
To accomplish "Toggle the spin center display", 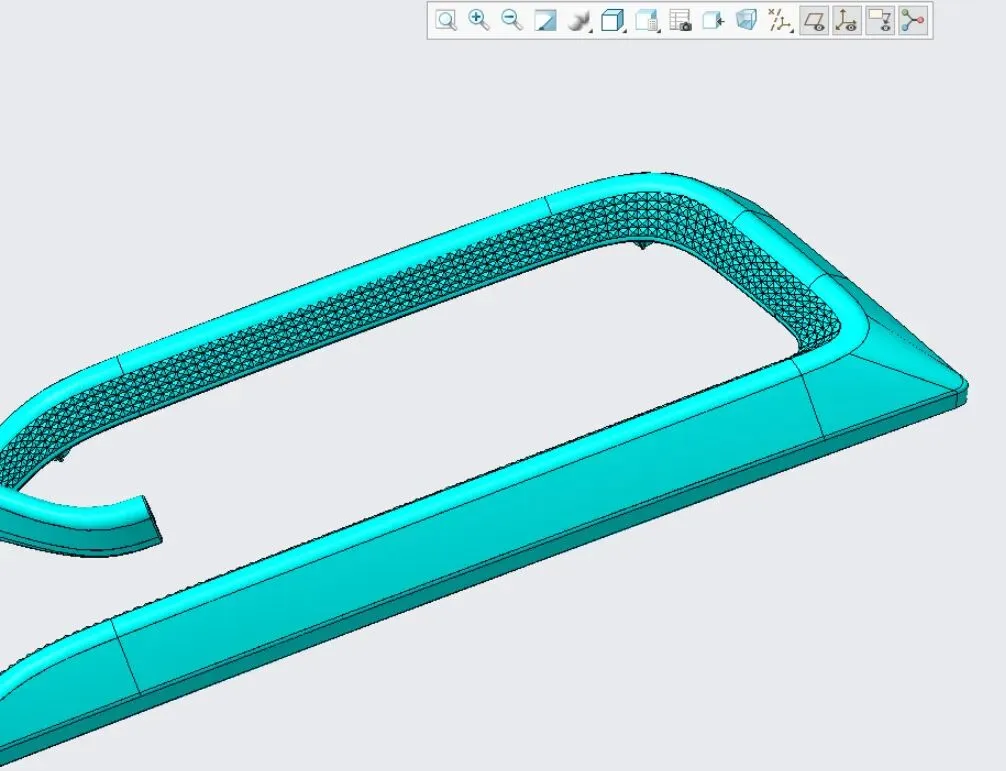I will (912, 20).
